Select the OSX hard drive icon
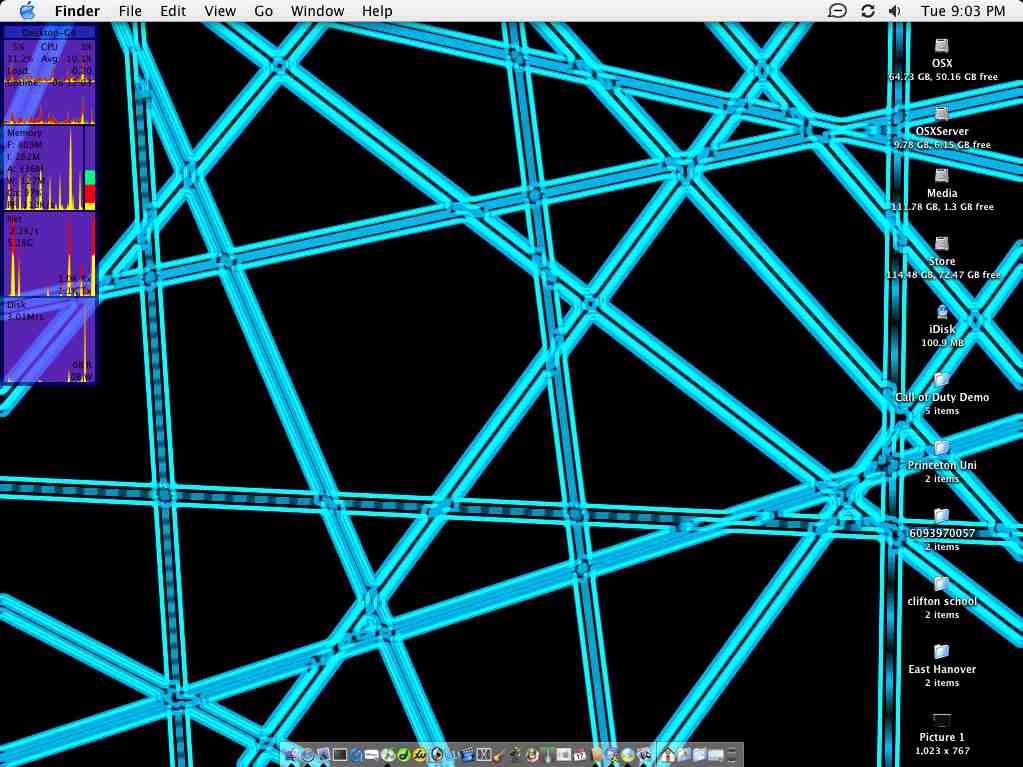The height and width of the screenshot is (767, 1023). pos(941,46)
